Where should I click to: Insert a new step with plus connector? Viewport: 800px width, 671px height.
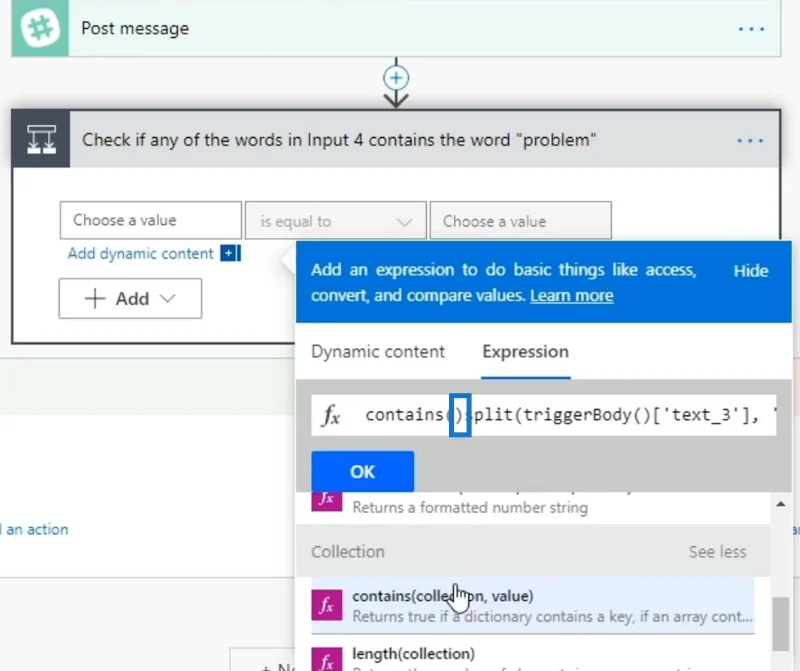point(396,78)
